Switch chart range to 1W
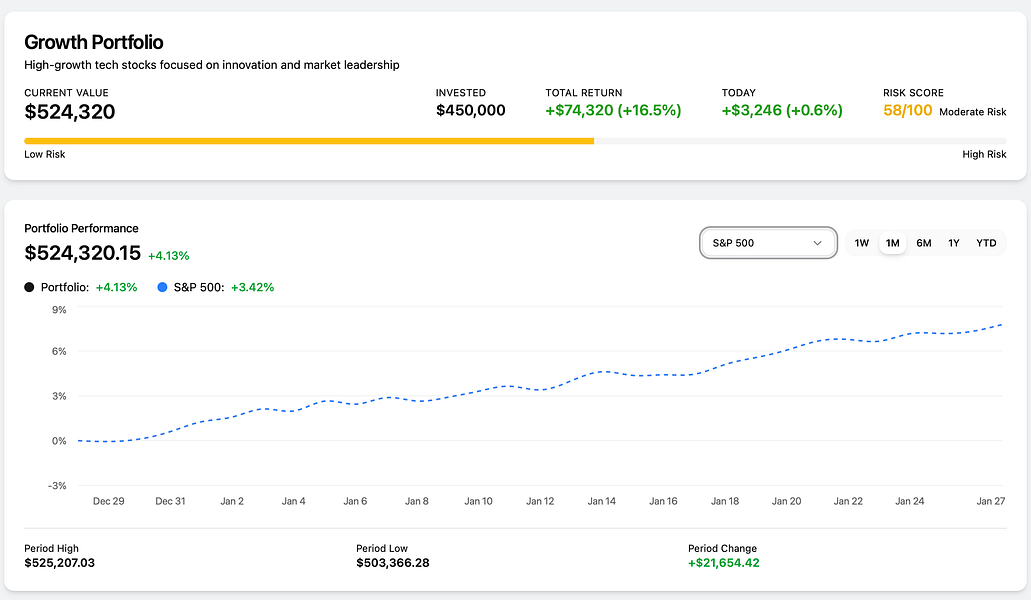The image size is (1031, 600). coord(862,243)
